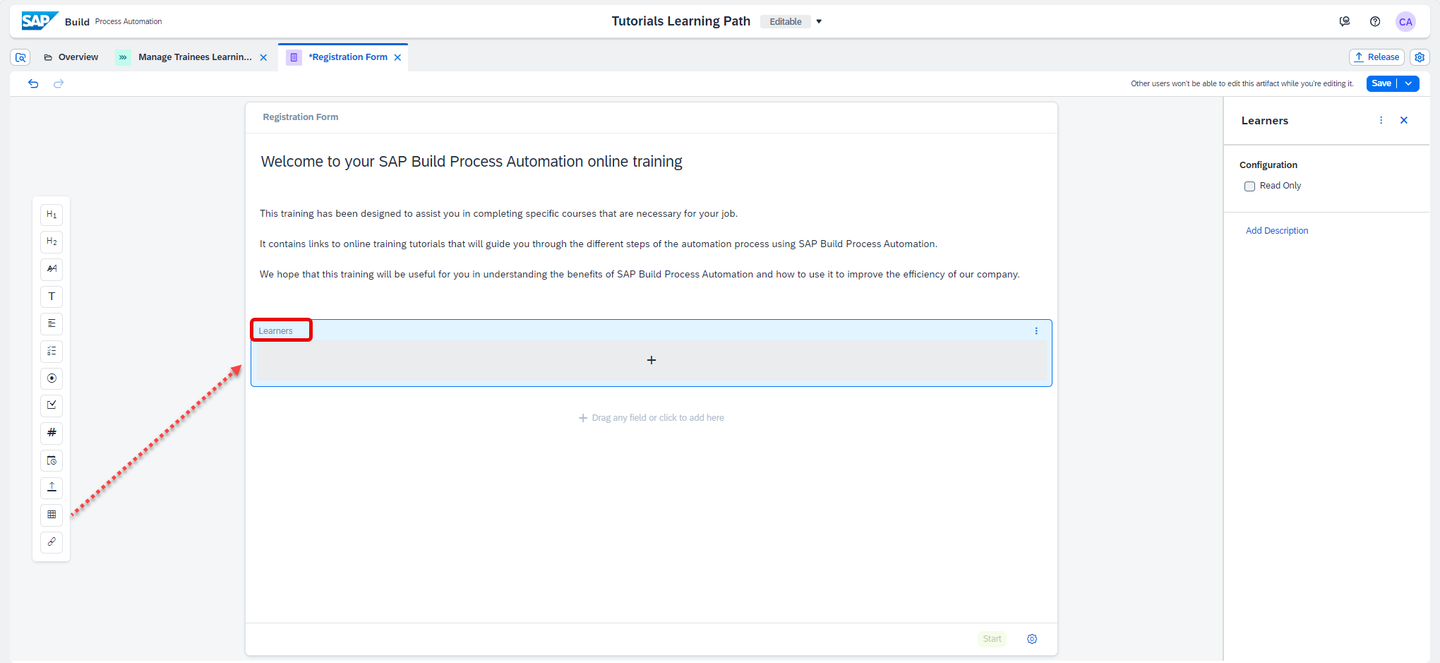
Task: Add a File Upload field
Action: coord(51,487)
